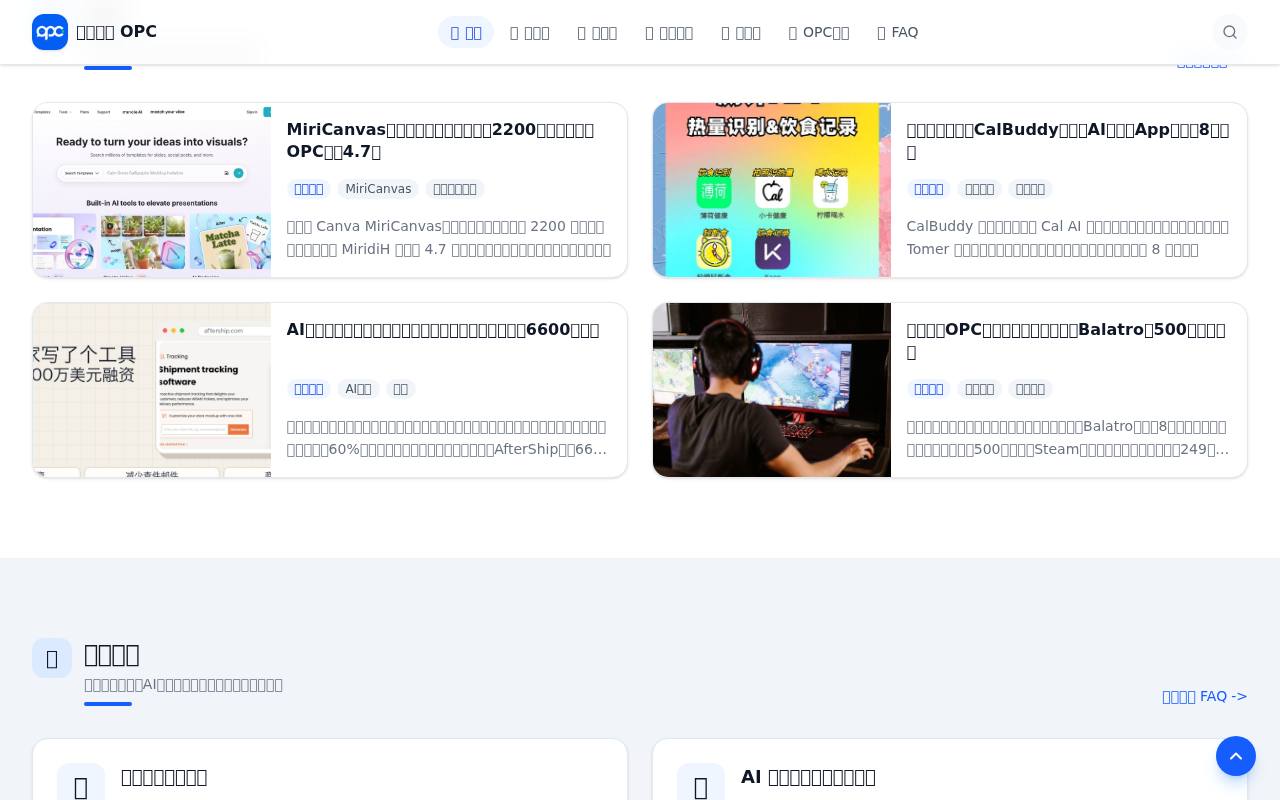1280x800 pixels.
Task: Click the description mentioning Canva MiriCanvas
Action: tap(449, 238)
